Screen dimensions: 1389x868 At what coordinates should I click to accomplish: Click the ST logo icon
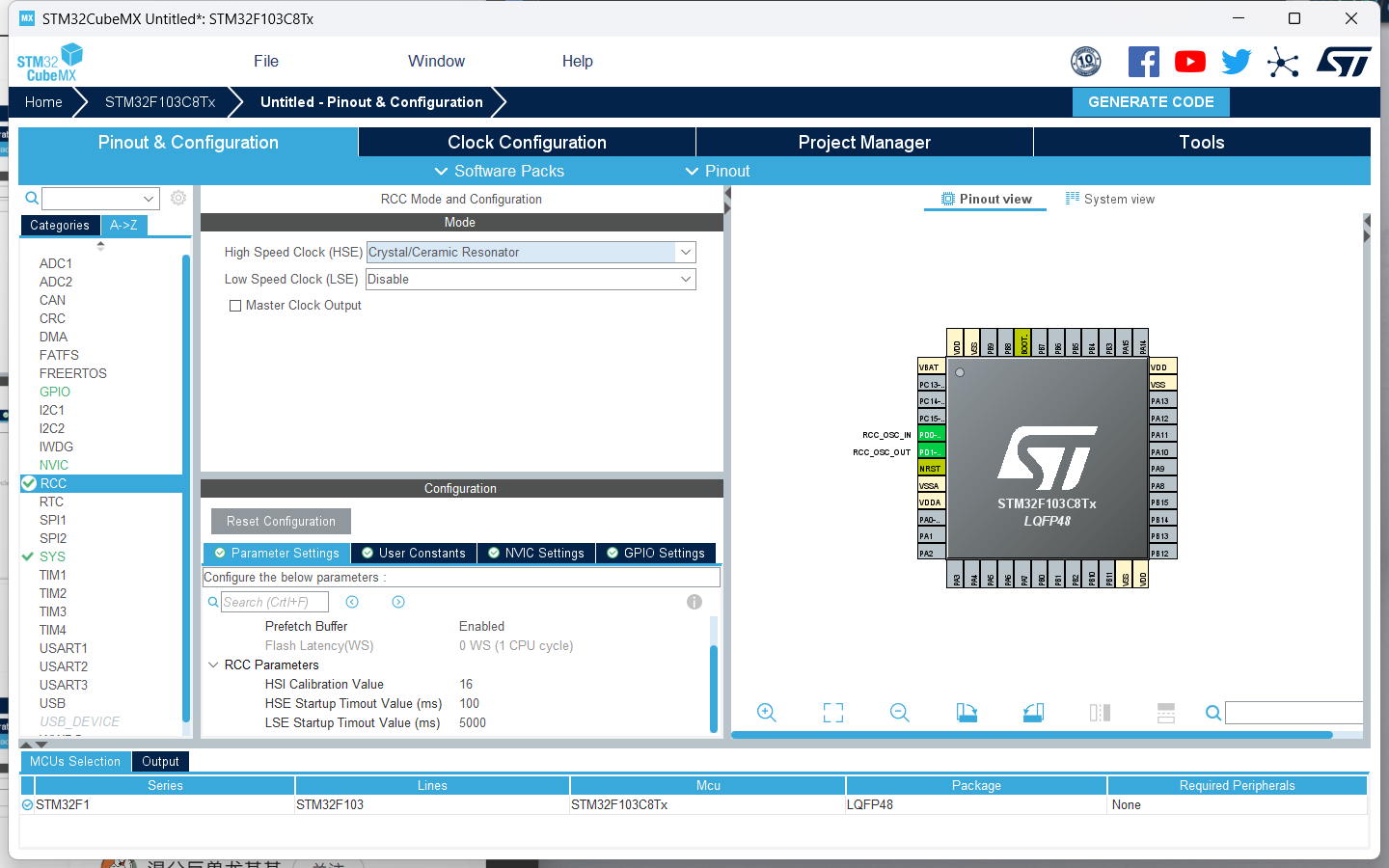1344,62
